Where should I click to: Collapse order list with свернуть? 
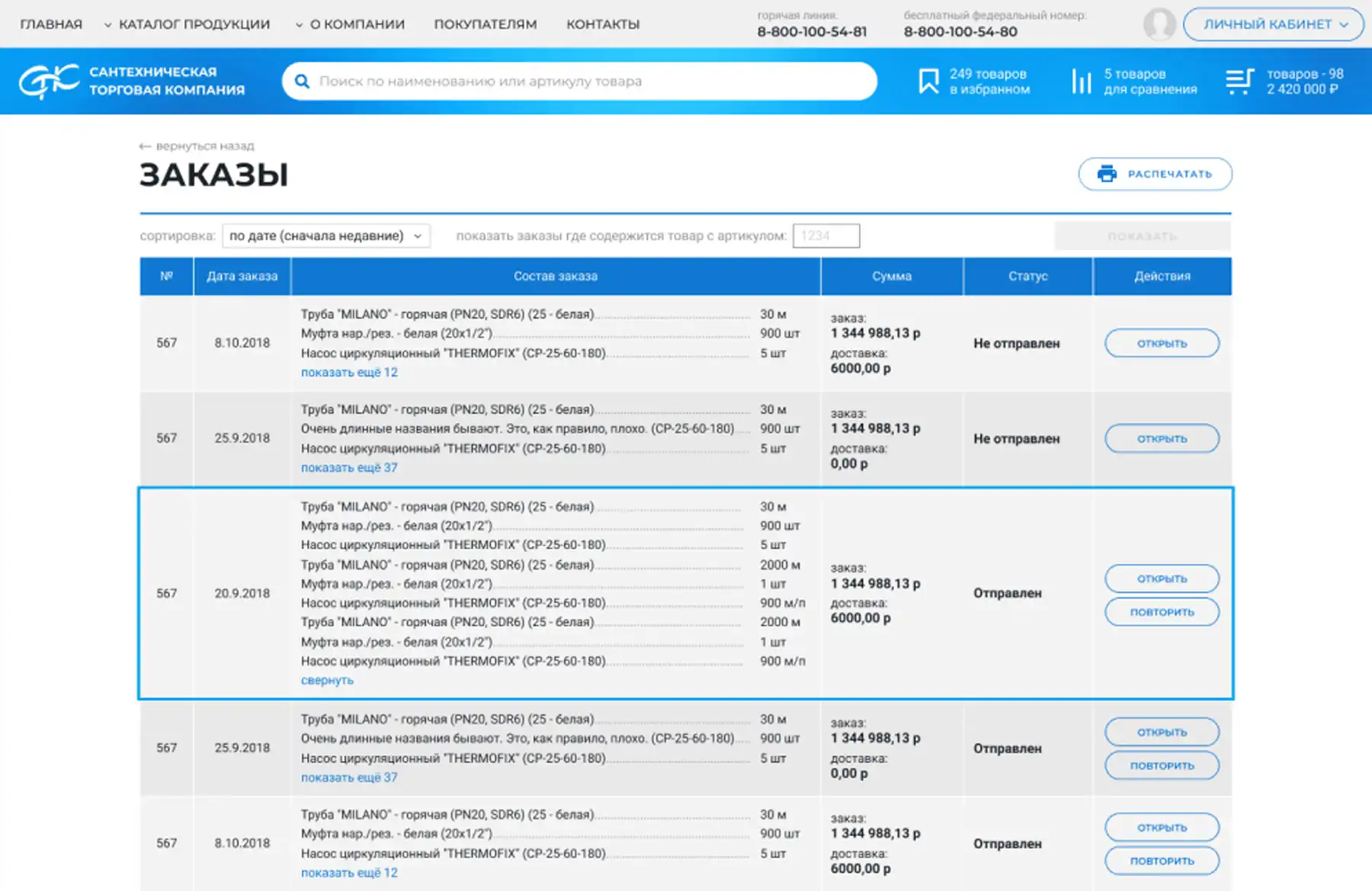[327, 681]
